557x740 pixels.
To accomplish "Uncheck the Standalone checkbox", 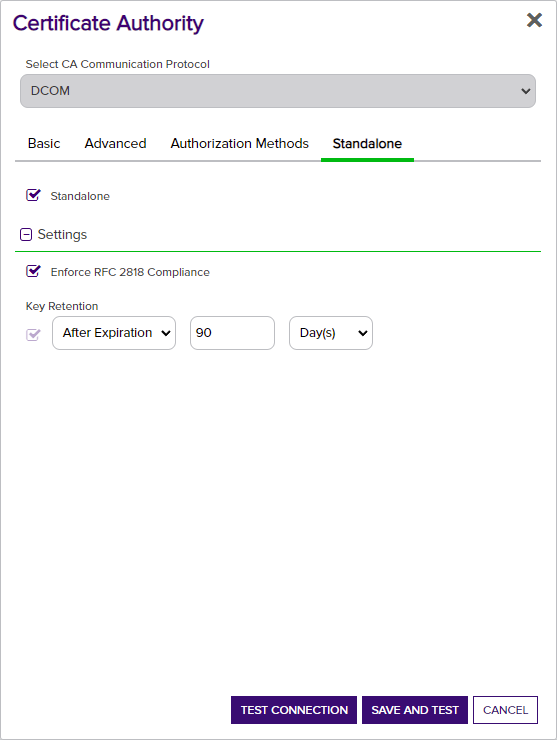I will tap(33, 195).
